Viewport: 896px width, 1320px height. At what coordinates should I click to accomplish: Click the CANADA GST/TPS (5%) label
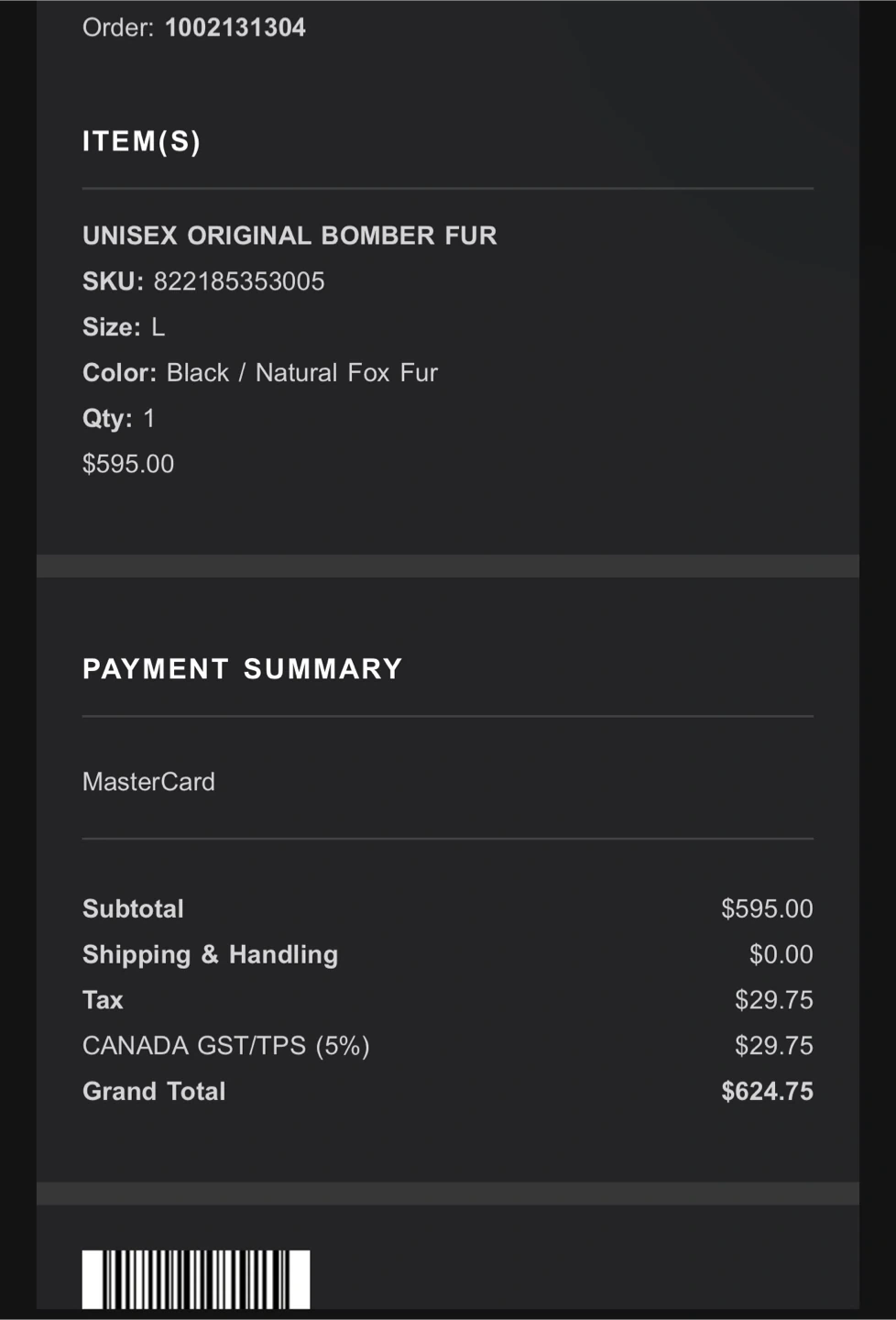pyautogui.click(x=225, y=1046)
